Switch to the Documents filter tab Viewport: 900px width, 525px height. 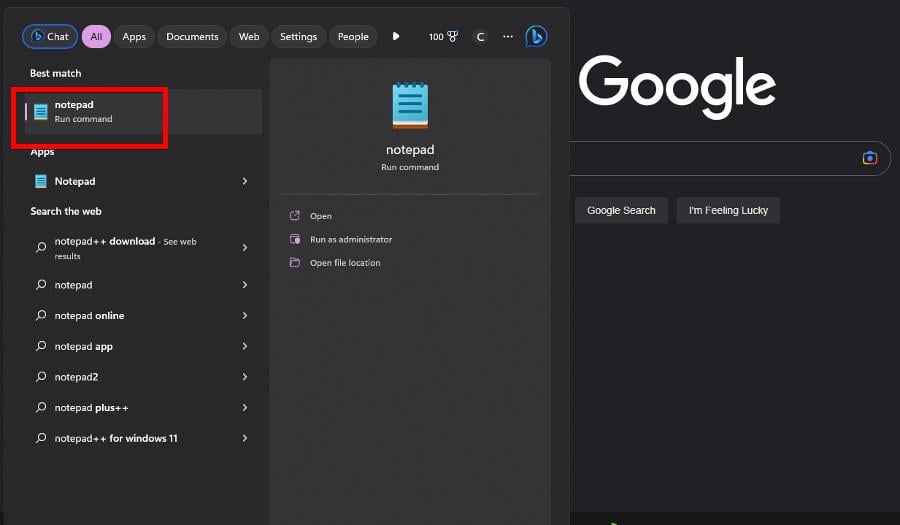coord(192,37)
